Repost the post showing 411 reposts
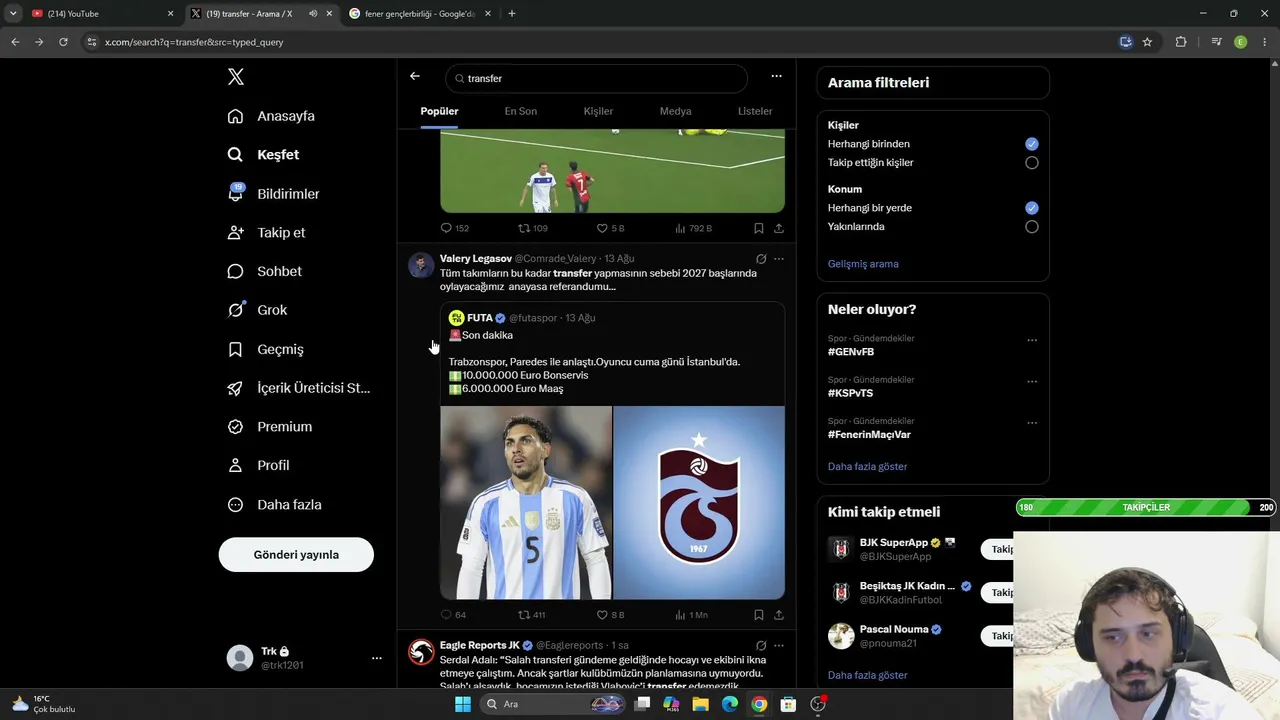Viewport: 1280px width, 720px height. [531, 615]
